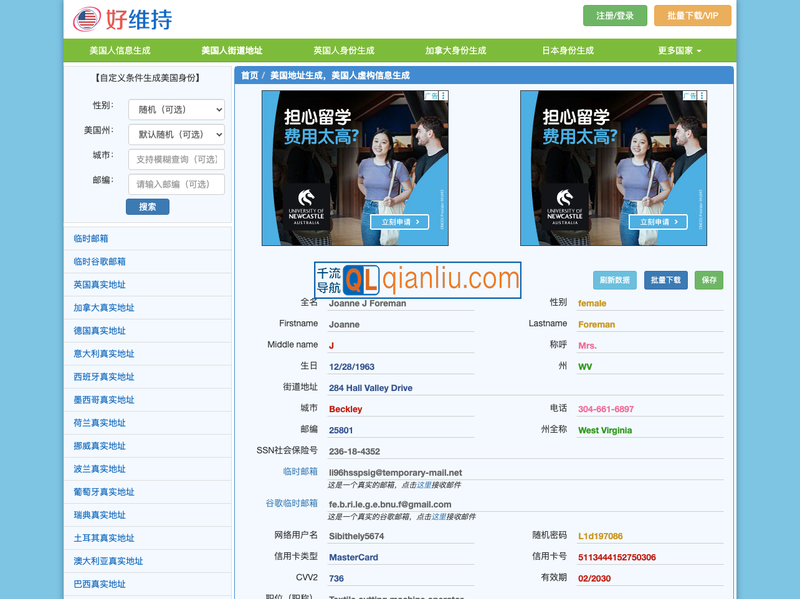Viewport: 800px width, 599px height.
Task: Focus the 邮编 zip code field
Action: tap(176, 185)
